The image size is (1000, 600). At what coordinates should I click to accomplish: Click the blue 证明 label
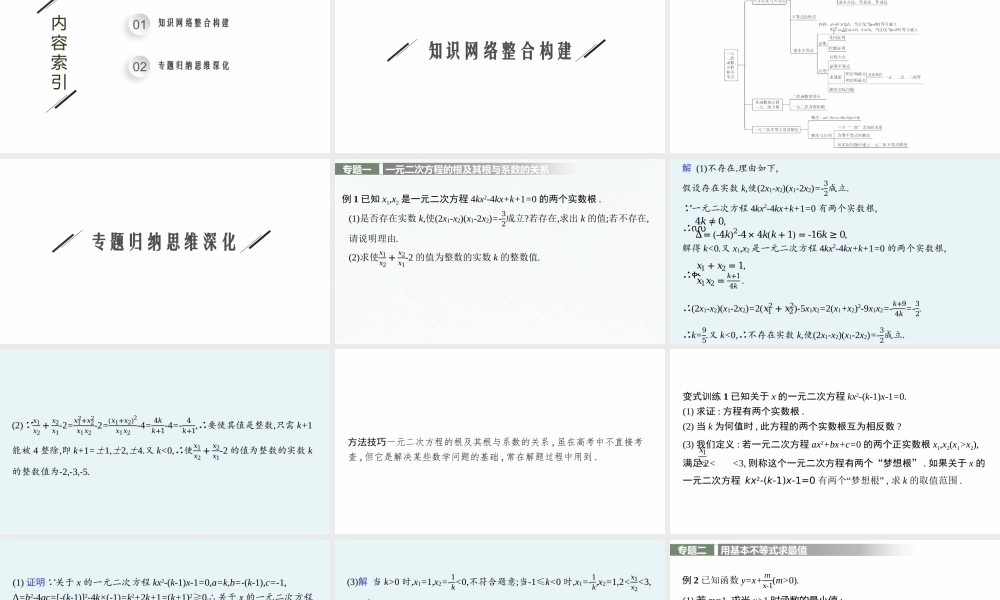36,582
